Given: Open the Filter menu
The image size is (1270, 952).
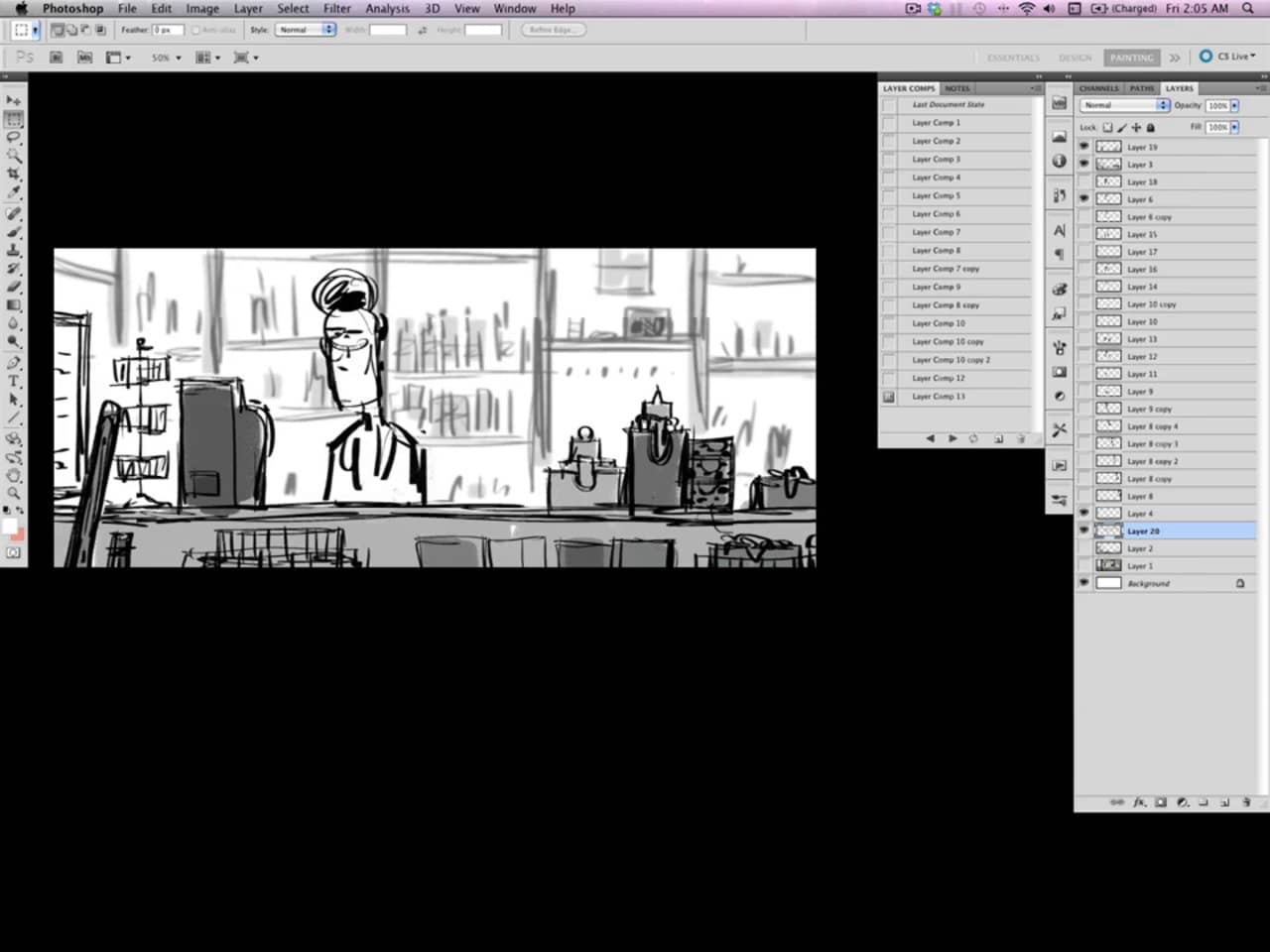Looking at the screenshot, I should coord(336,8).
